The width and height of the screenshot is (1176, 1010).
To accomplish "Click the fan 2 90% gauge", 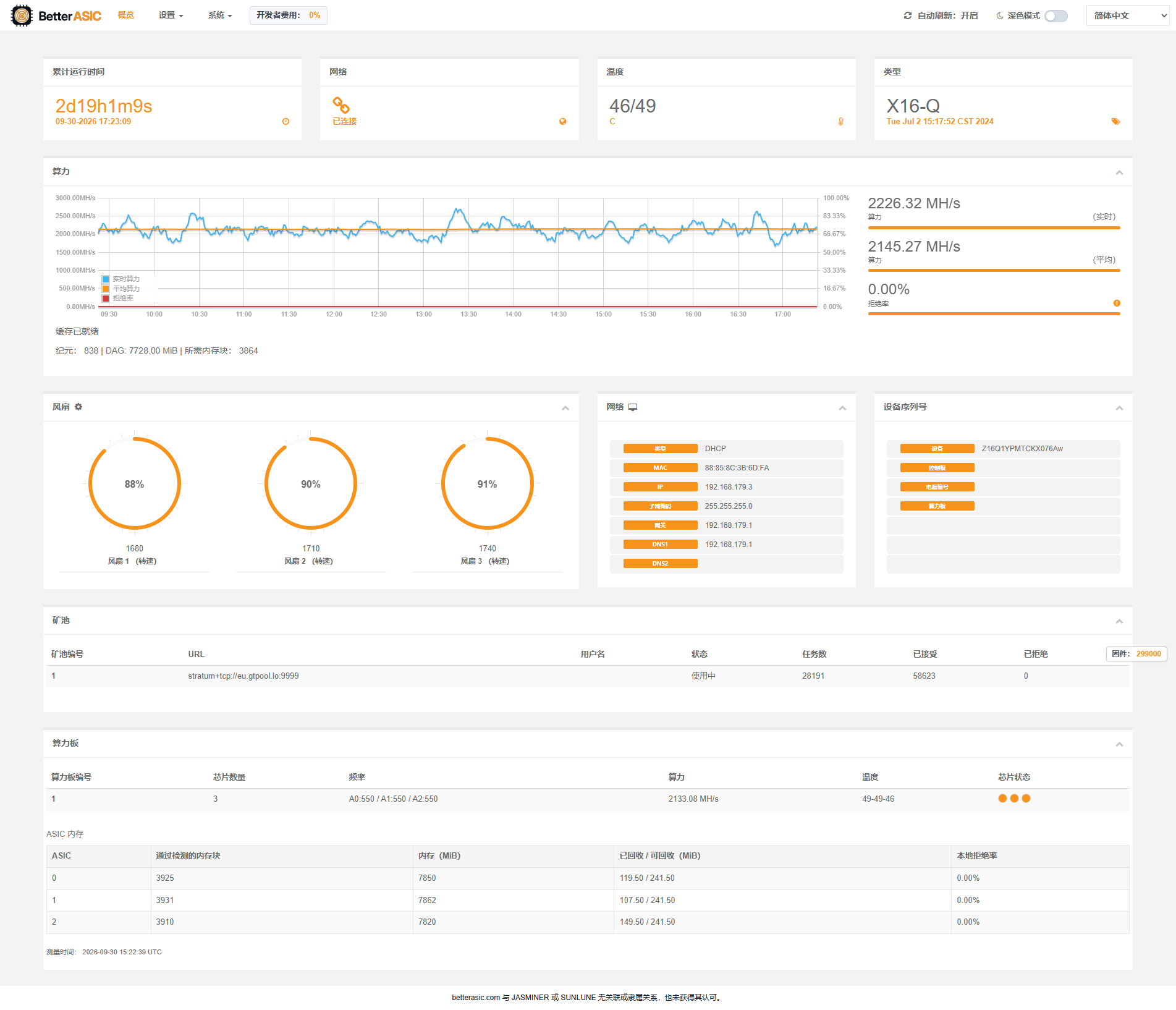I will (311, 483).
